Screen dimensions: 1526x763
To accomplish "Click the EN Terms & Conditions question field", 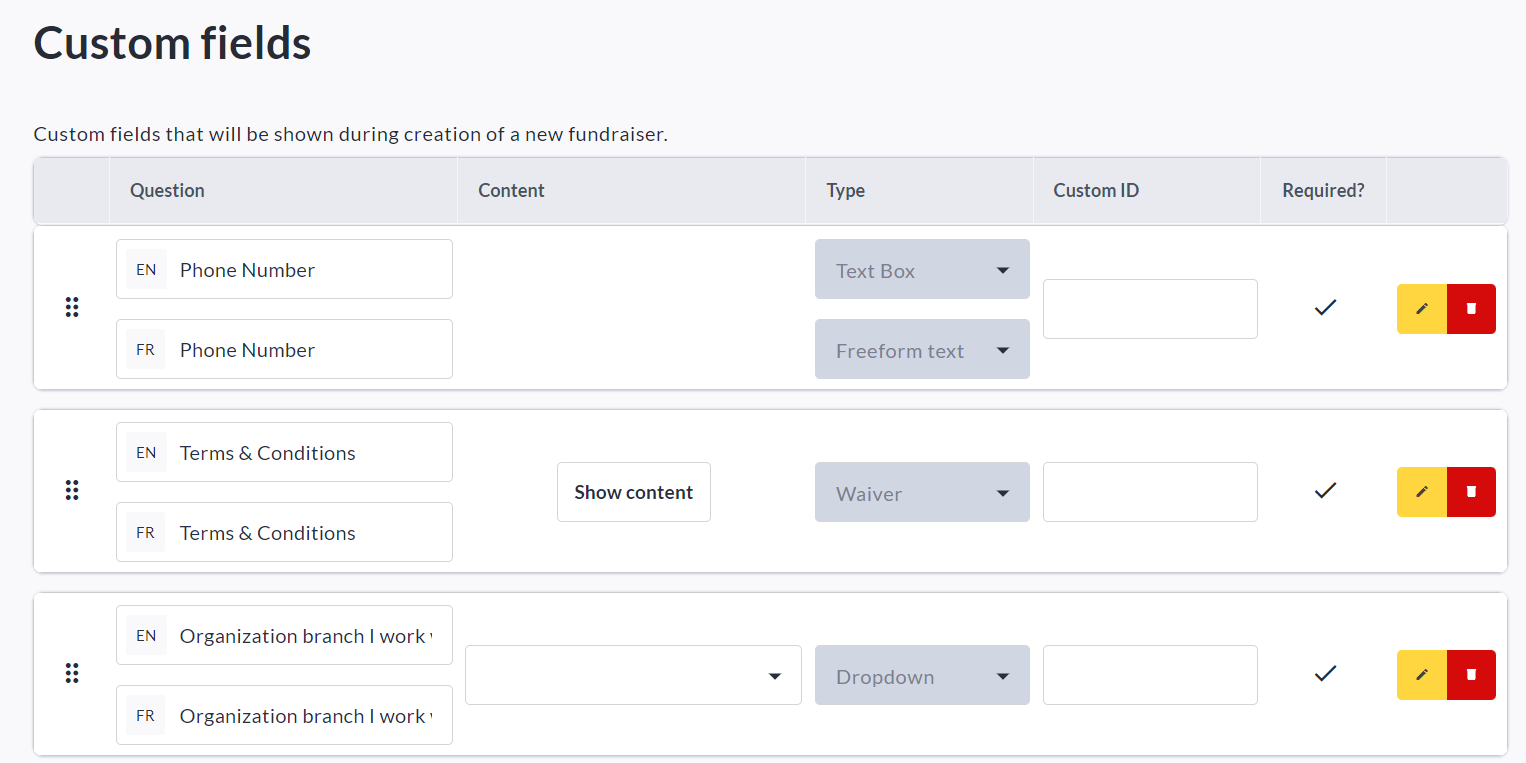I will (300, 453).
